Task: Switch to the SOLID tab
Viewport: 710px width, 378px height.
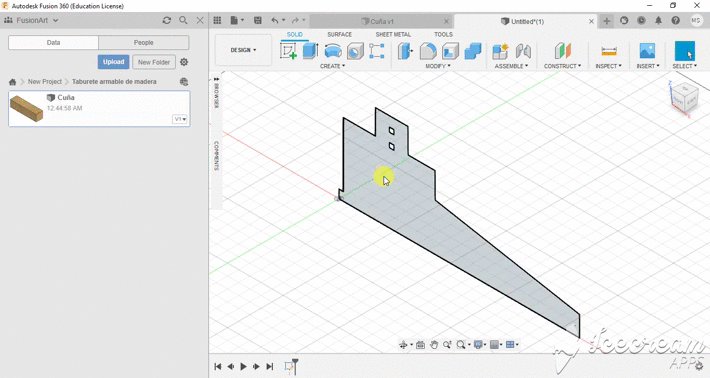Action: coord(294,34)
